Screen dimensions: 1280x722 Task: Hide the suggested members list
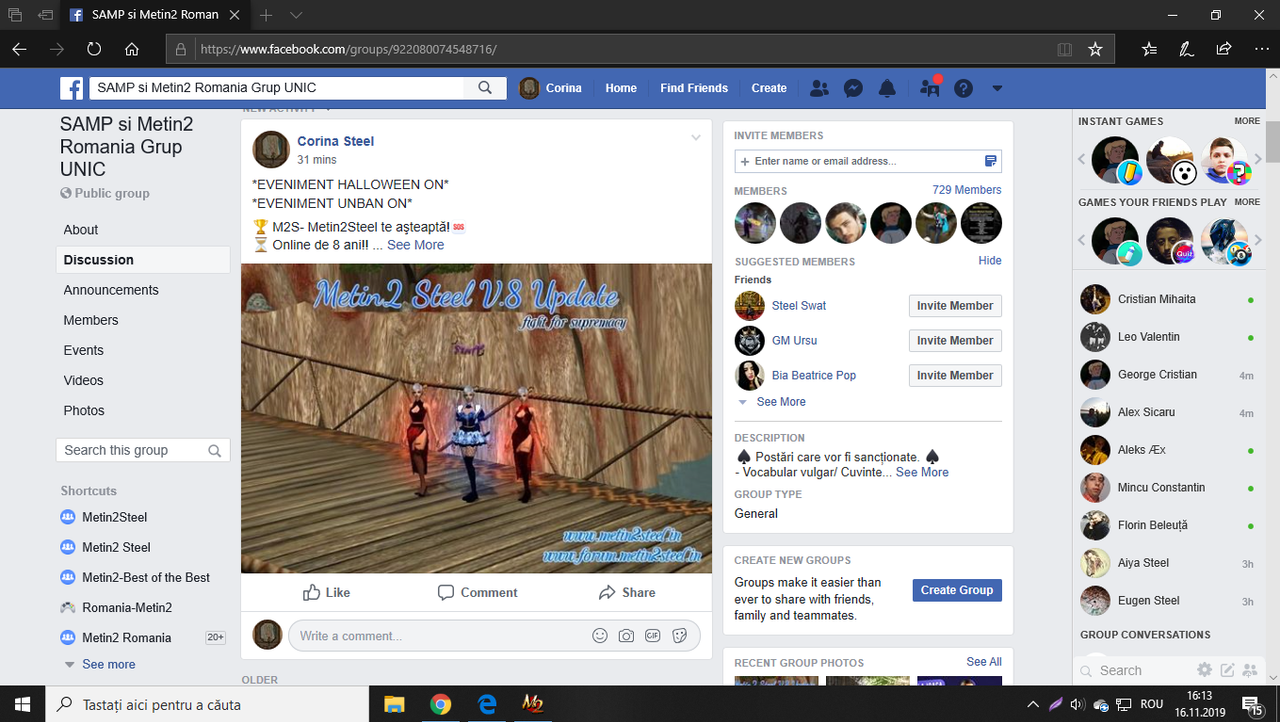(x=990, y=260)
